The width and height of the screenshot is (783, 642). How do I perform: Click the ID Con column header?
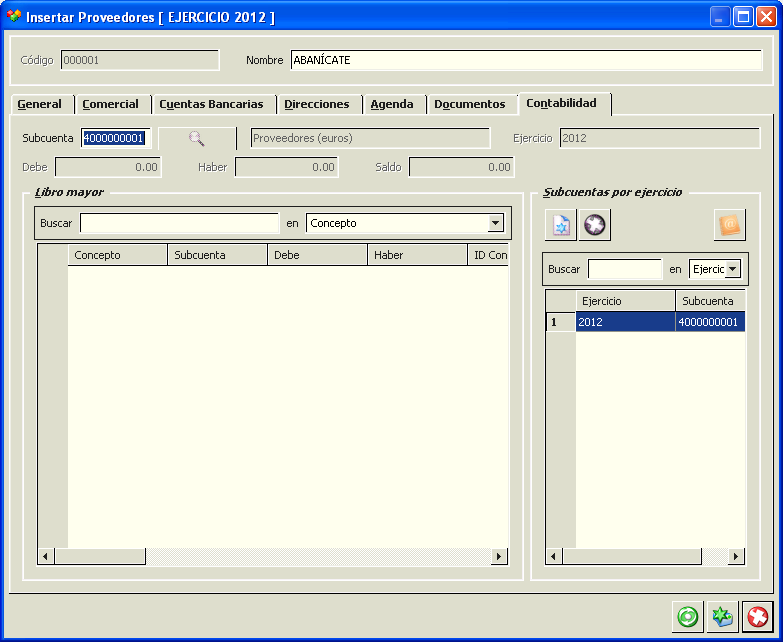(x=488, y=255)
